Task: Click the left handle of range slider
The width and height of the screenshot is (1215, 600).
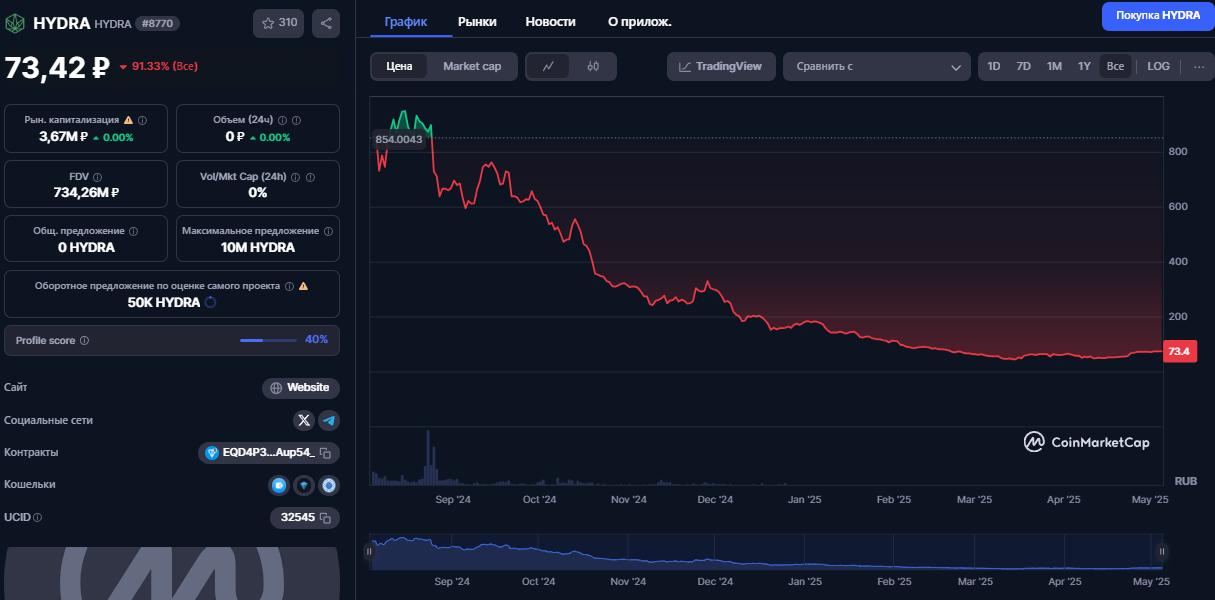Action: point(369,551)
